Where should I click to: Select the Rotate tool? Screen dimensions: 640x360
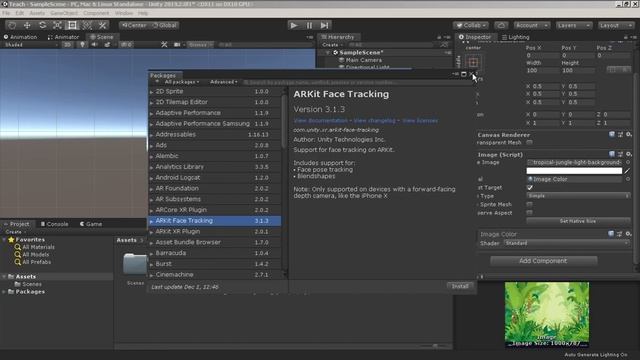[42, 25]
